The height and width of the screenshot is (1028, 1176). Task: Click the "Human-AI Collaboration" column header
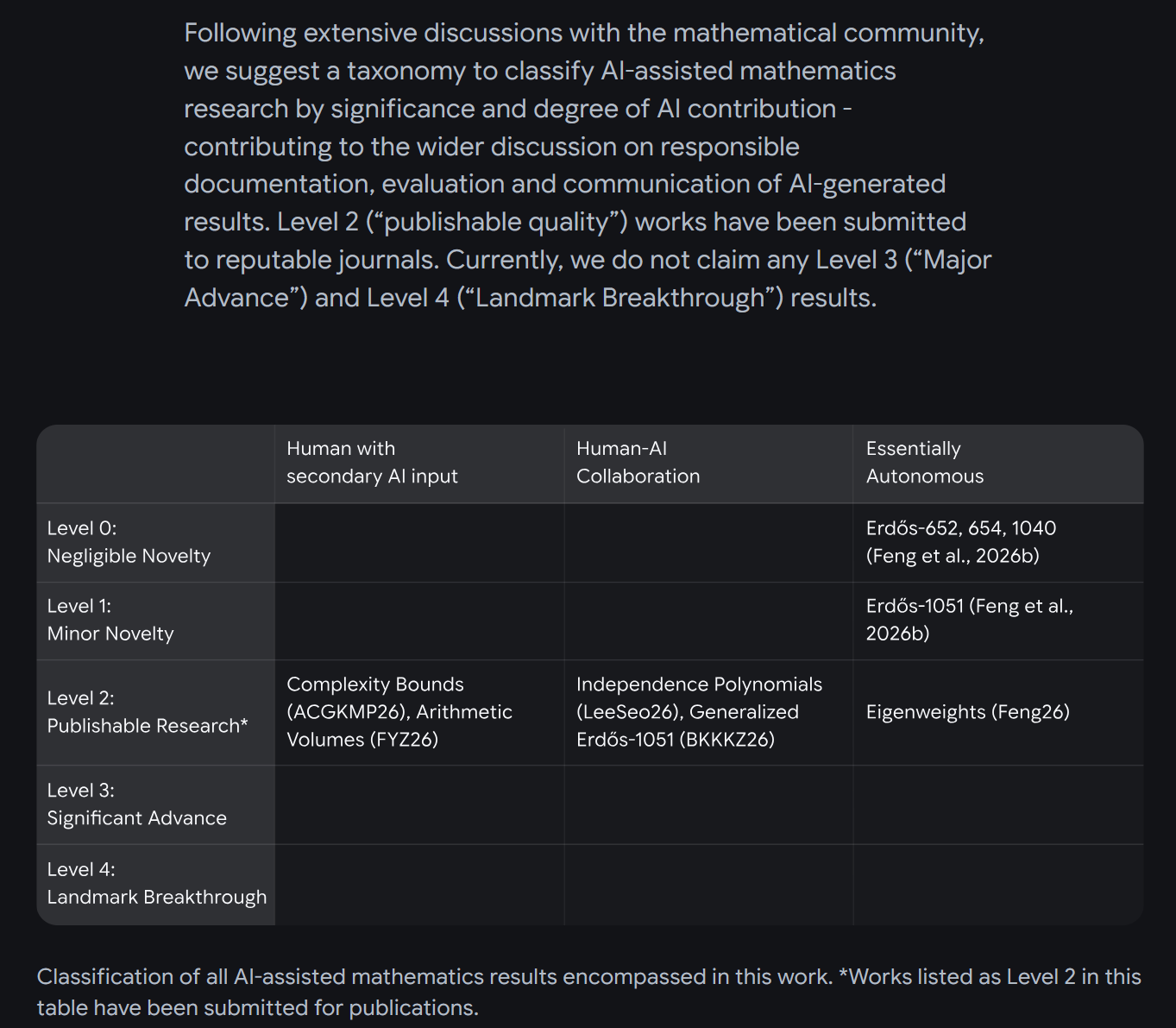638,463
